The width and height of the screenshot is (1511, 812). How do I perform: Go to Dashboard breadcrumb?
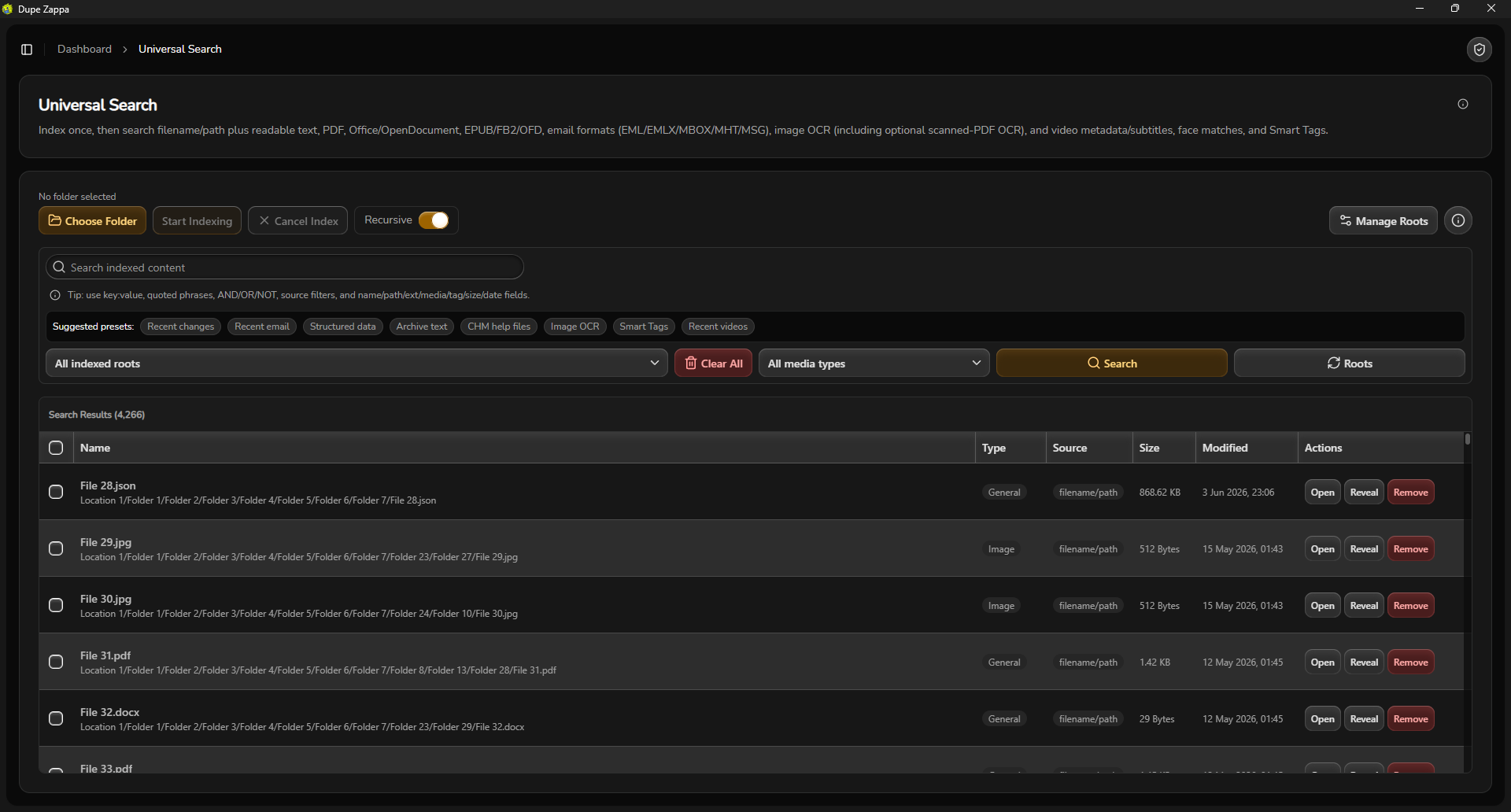[x=84, y=49]
